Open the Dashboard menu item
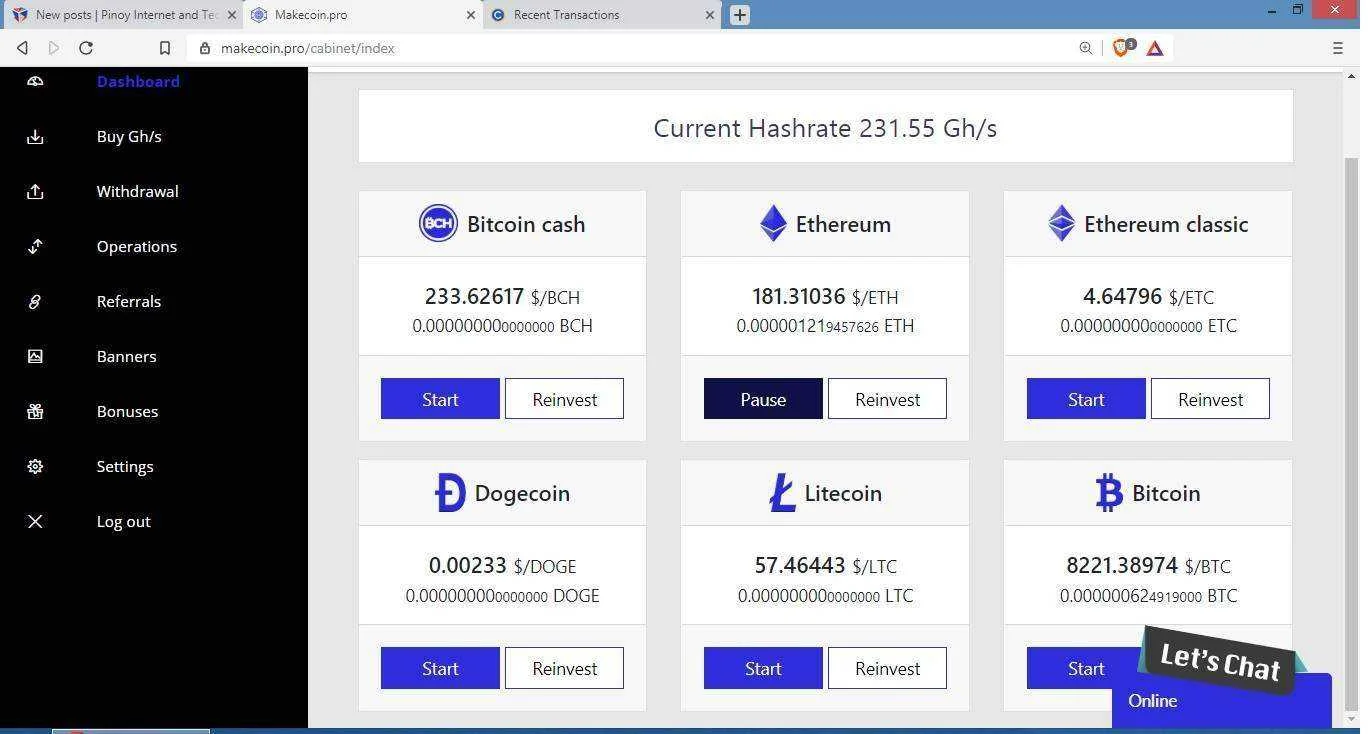This screenshot has height=734, width=1368. 138,82
